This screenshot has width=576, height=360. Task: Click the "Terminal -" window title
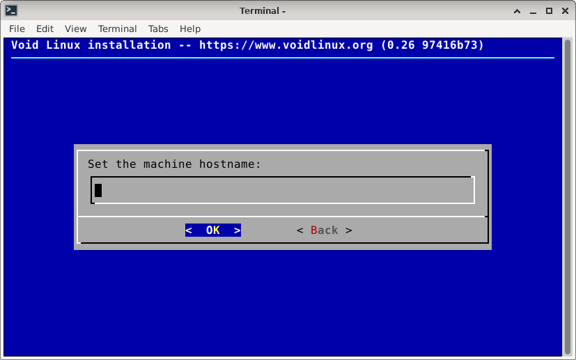263,11
